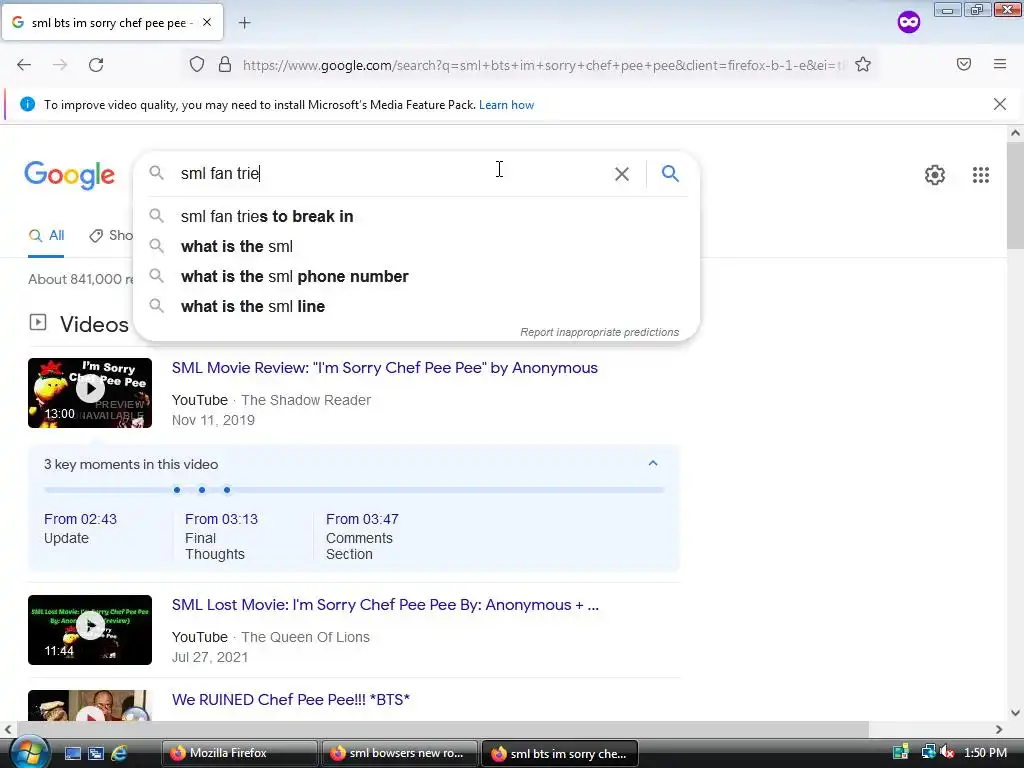Open the Windows Start menu
Screen dimensions: 1024x768
tap(29, 752)
